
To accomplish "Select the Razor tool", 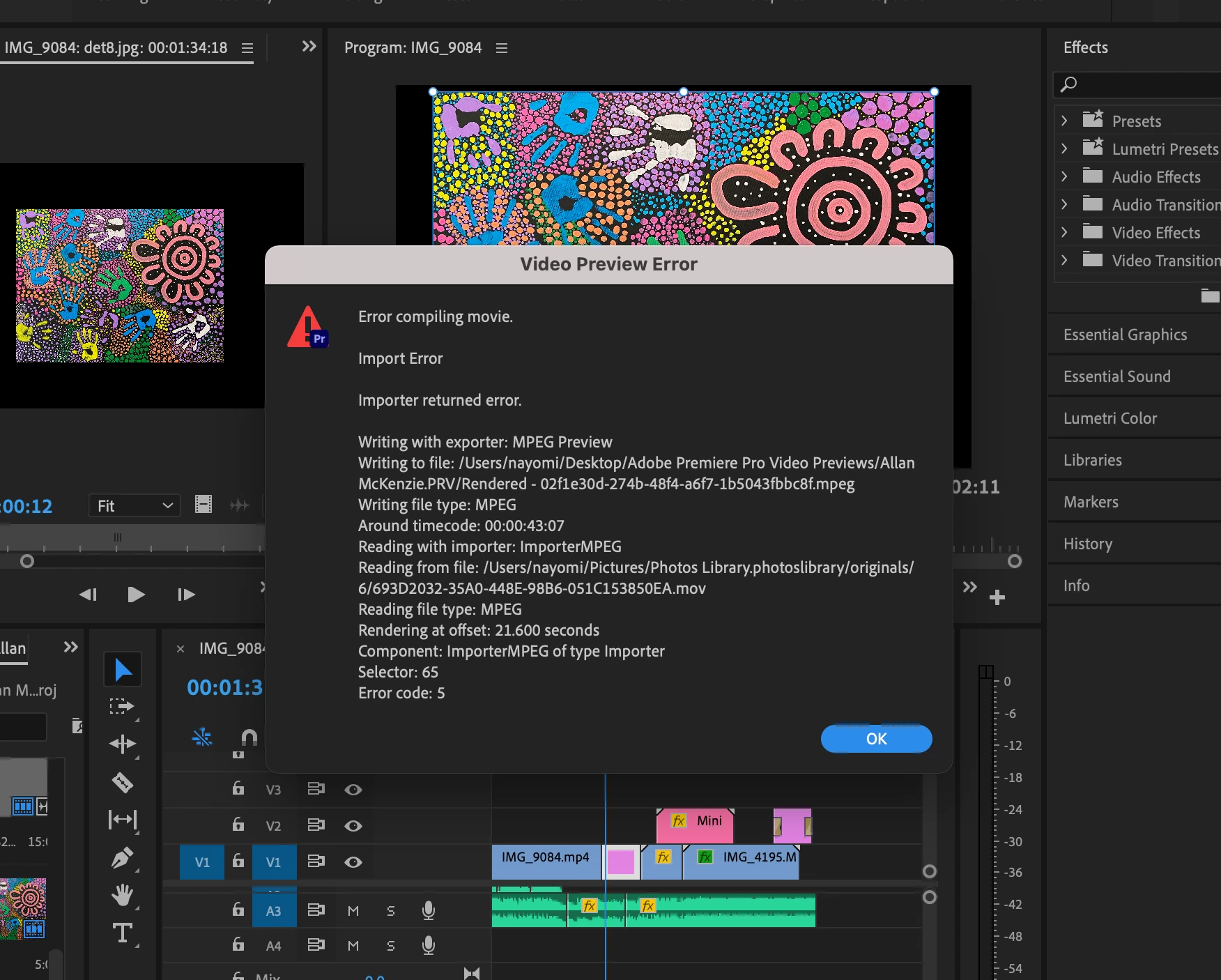I will pos(123,783).
